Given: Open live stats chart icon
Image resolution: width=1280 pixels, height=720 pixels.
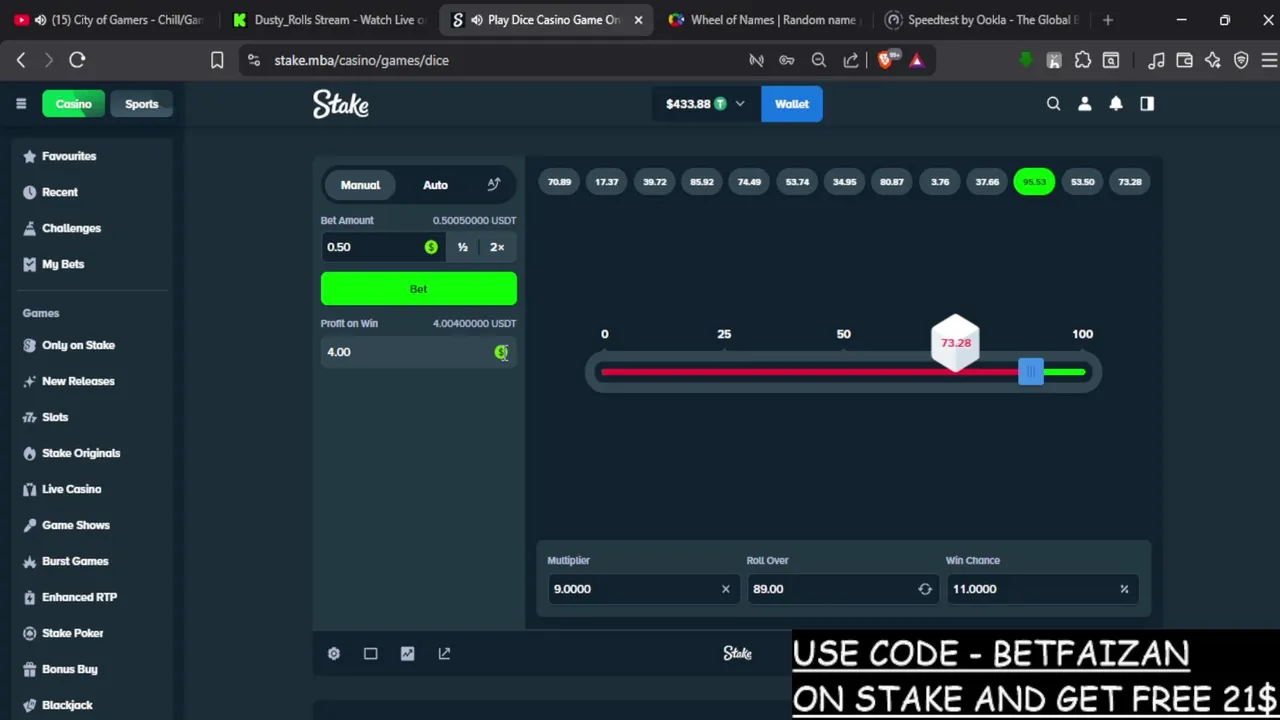Looking at the screenshot, I should click(407, 653).
